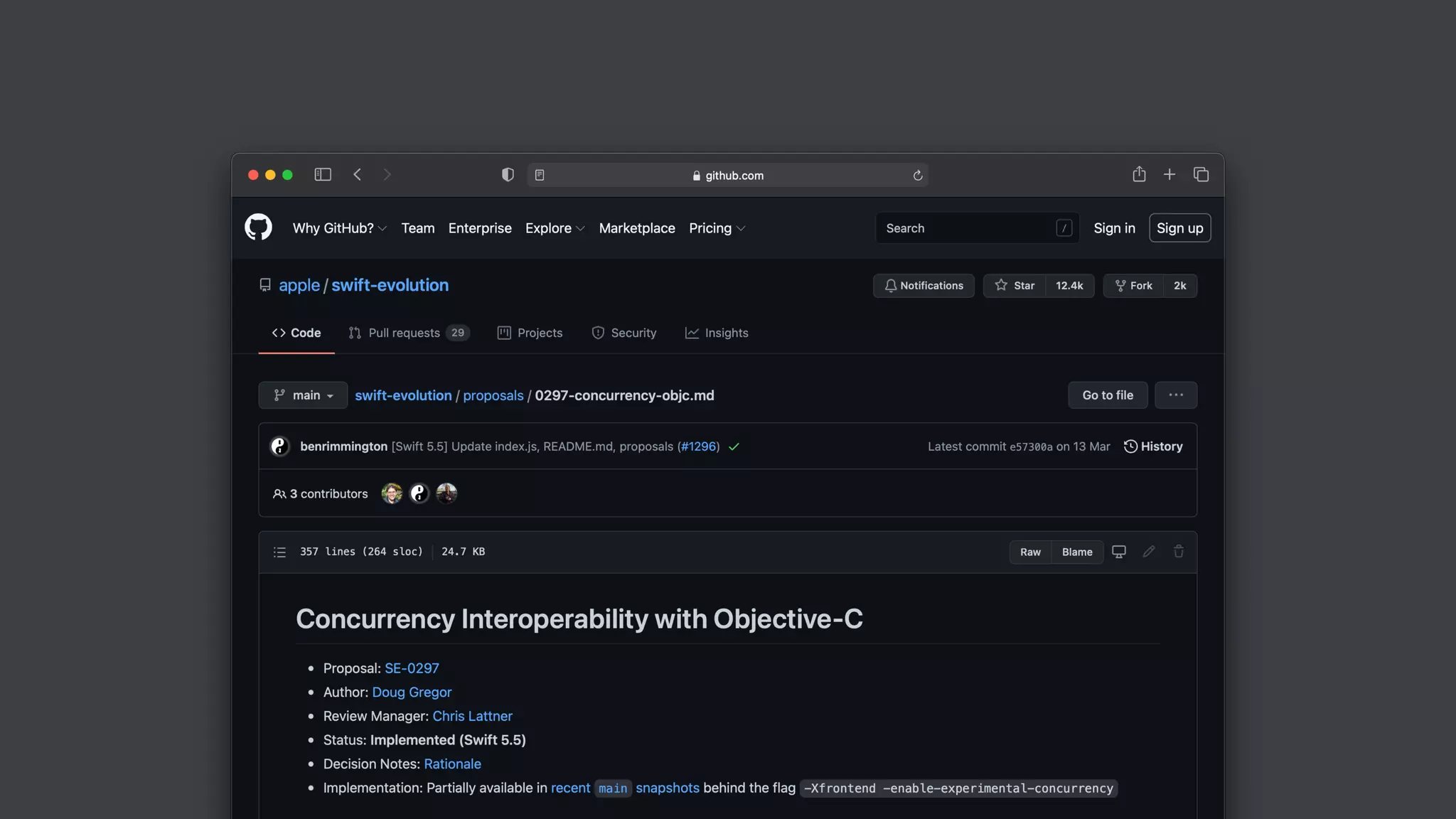Image resolution: width=1456 pixels, height=819 pixels.
Task: Expand the main branch selector
Action: [303, 395]
